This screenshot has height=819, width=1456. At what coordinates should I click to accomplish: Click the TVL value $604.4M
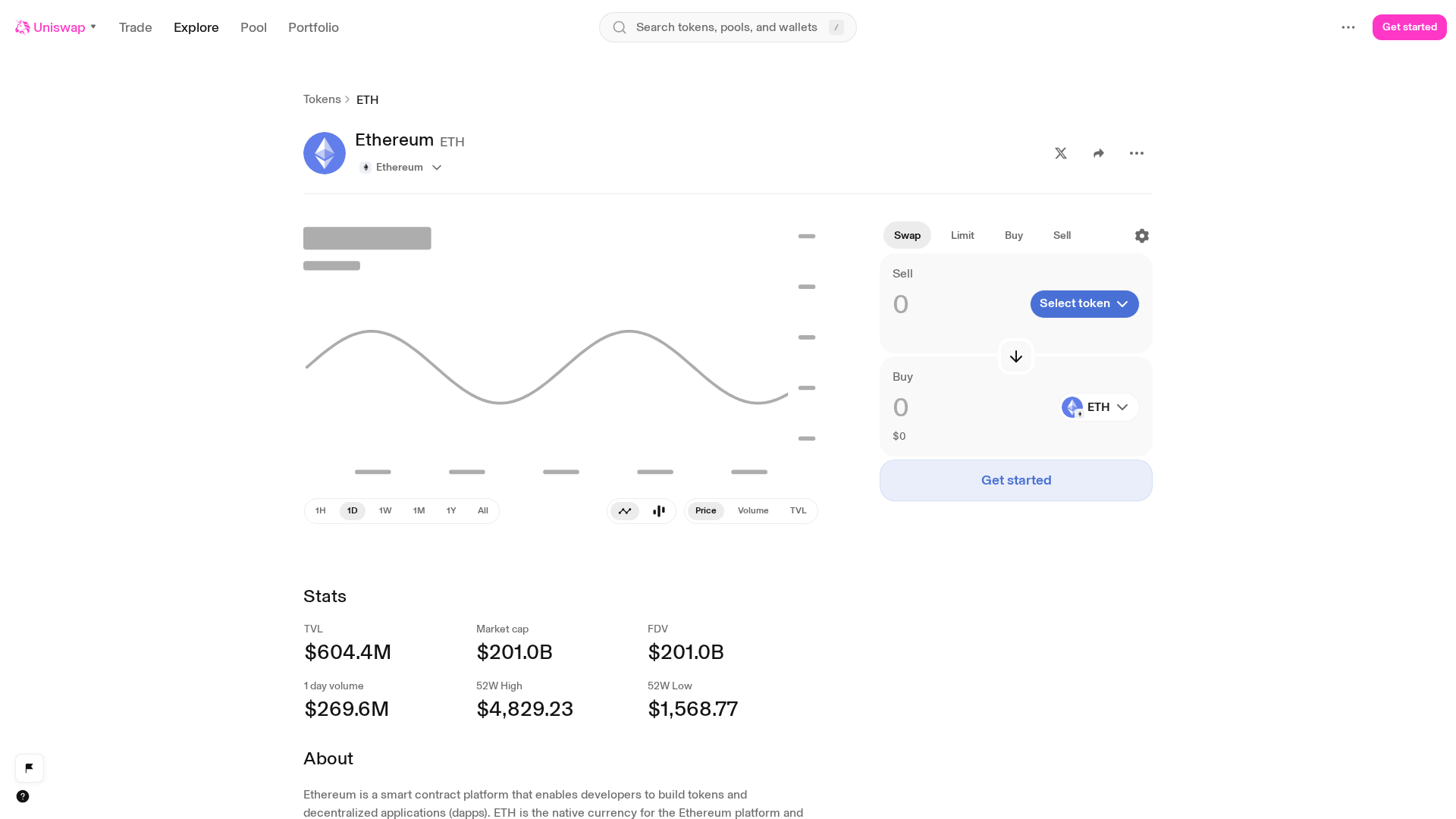coord(348,652)
